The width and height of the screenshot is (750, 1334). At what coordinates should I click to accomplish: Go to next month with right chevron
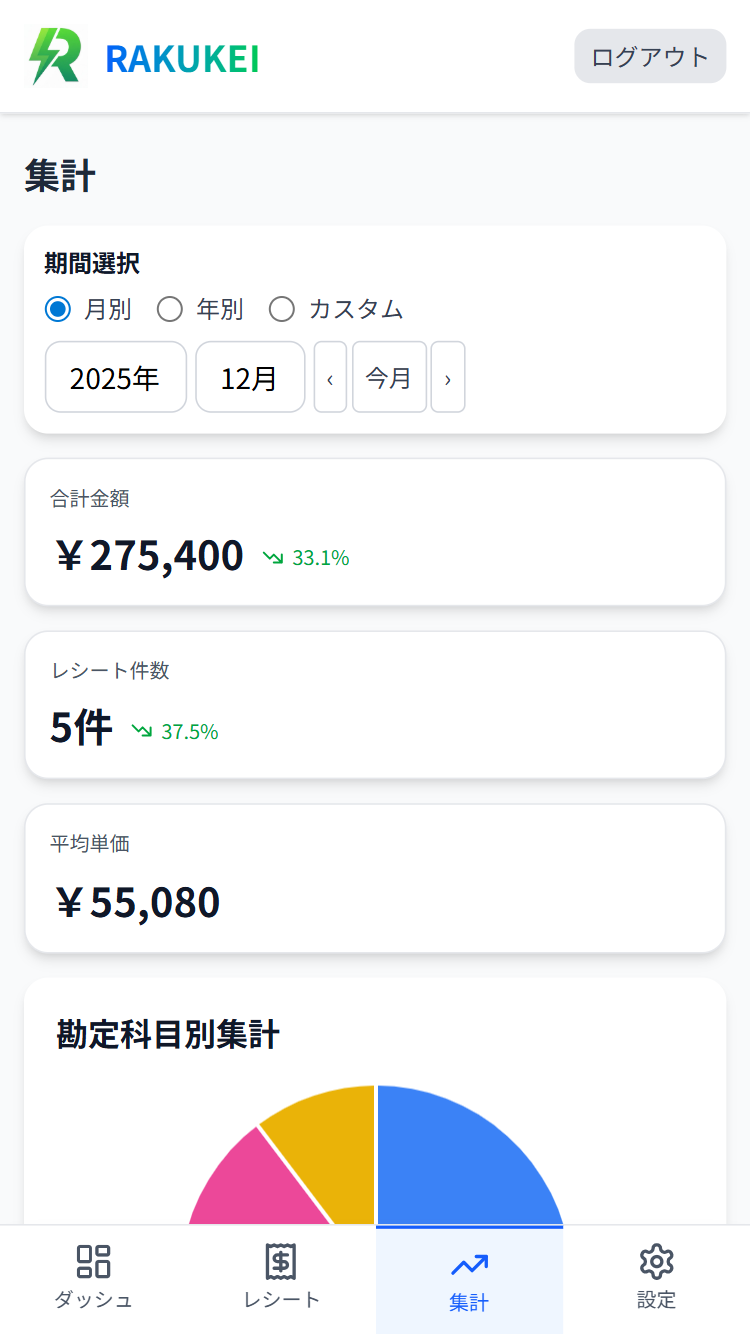[448, 379]
